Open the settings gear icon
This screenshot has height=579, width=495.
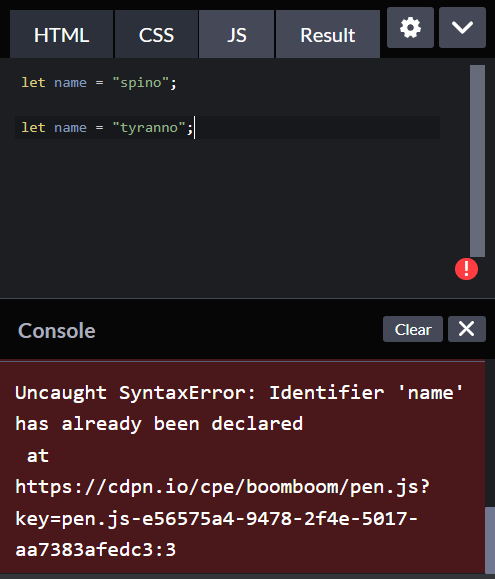tap(410, 28)
